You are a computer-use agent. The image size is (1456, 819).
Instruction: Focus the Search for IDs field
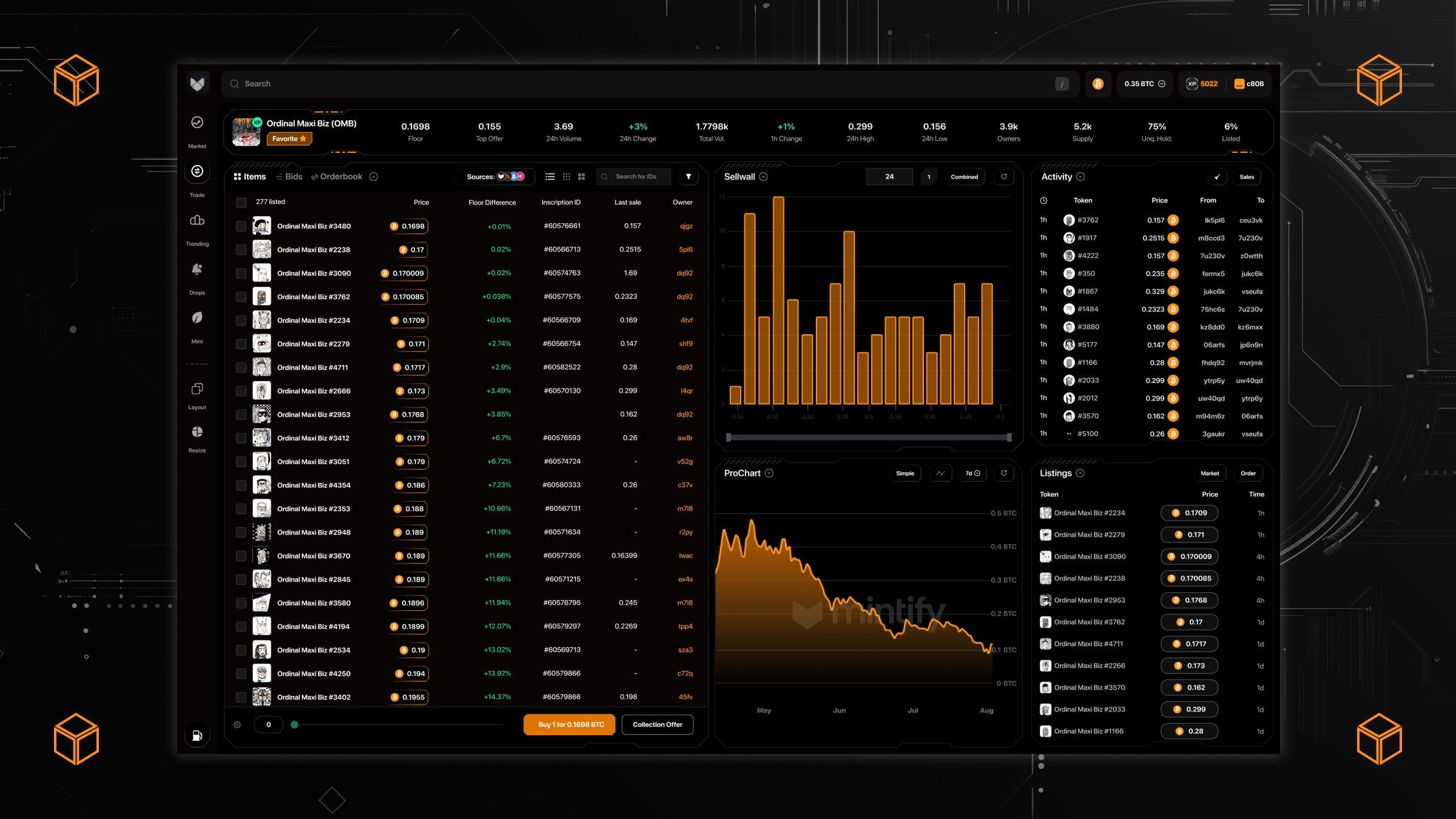[x=634, y=177]
